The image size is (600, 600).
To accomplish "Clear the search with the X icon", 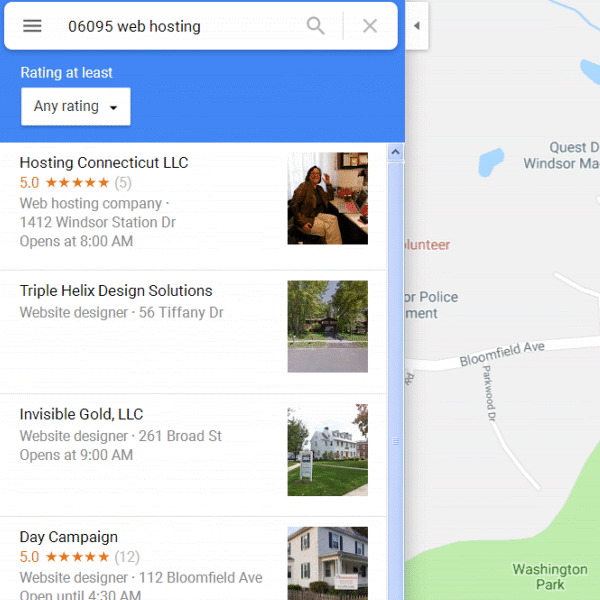I will click(x=370, y=26).
